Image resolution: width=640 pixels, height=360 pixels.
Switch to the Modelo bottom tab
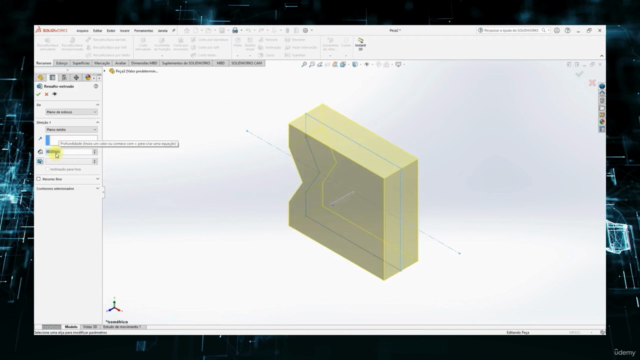71,327
